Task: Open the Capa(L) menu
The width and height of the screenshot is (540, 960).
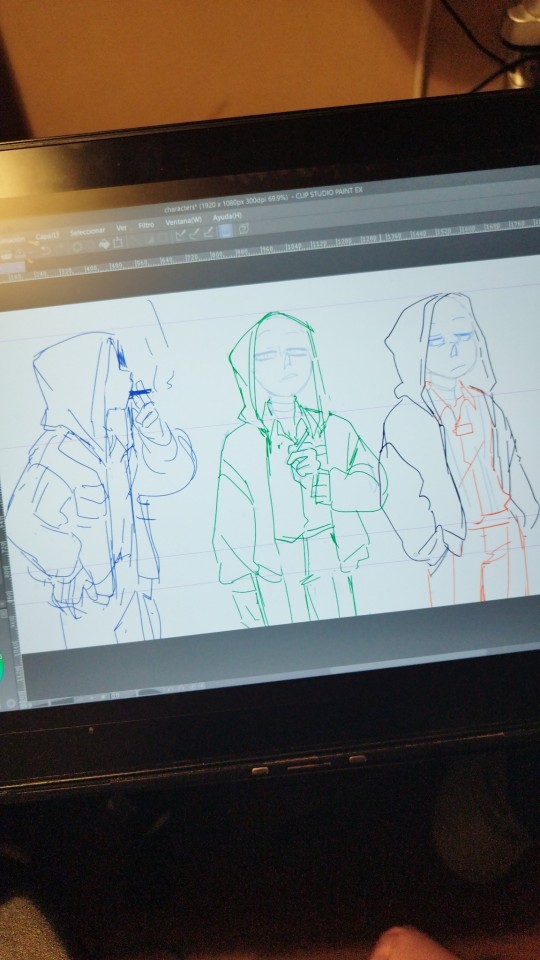Action: [47, 236]
